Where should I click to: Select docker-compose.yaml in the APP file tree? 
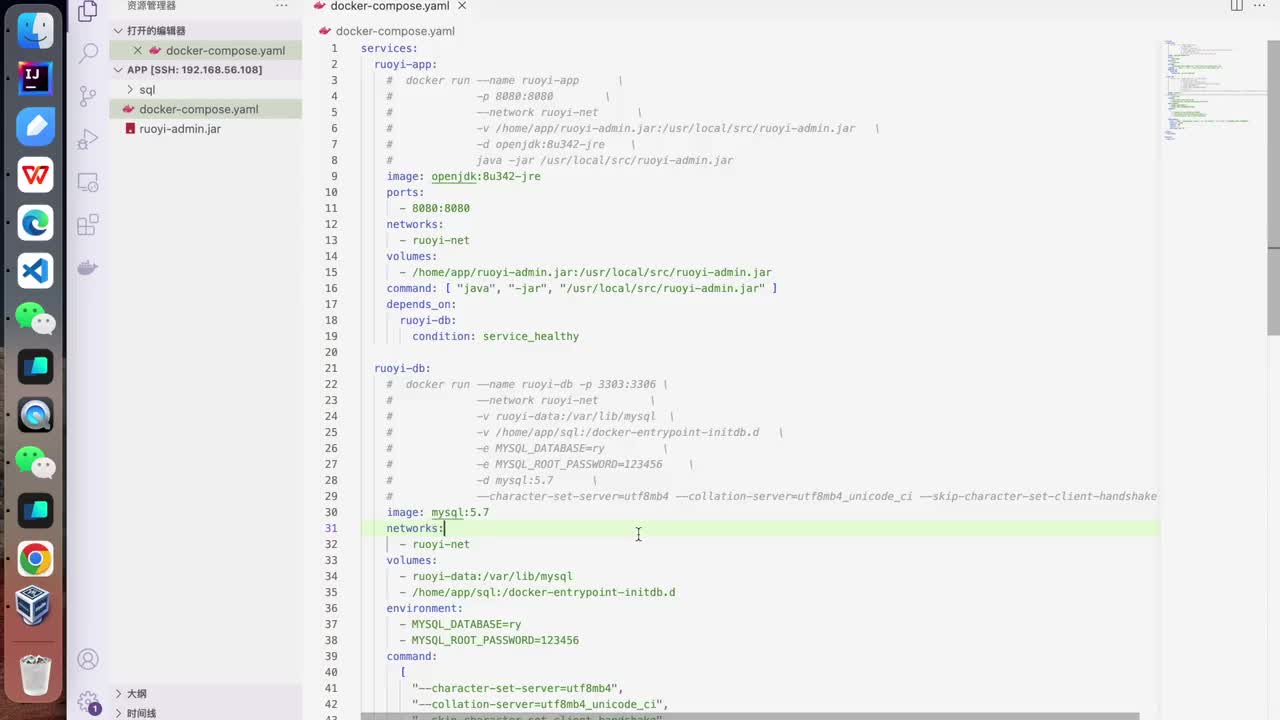198,109
